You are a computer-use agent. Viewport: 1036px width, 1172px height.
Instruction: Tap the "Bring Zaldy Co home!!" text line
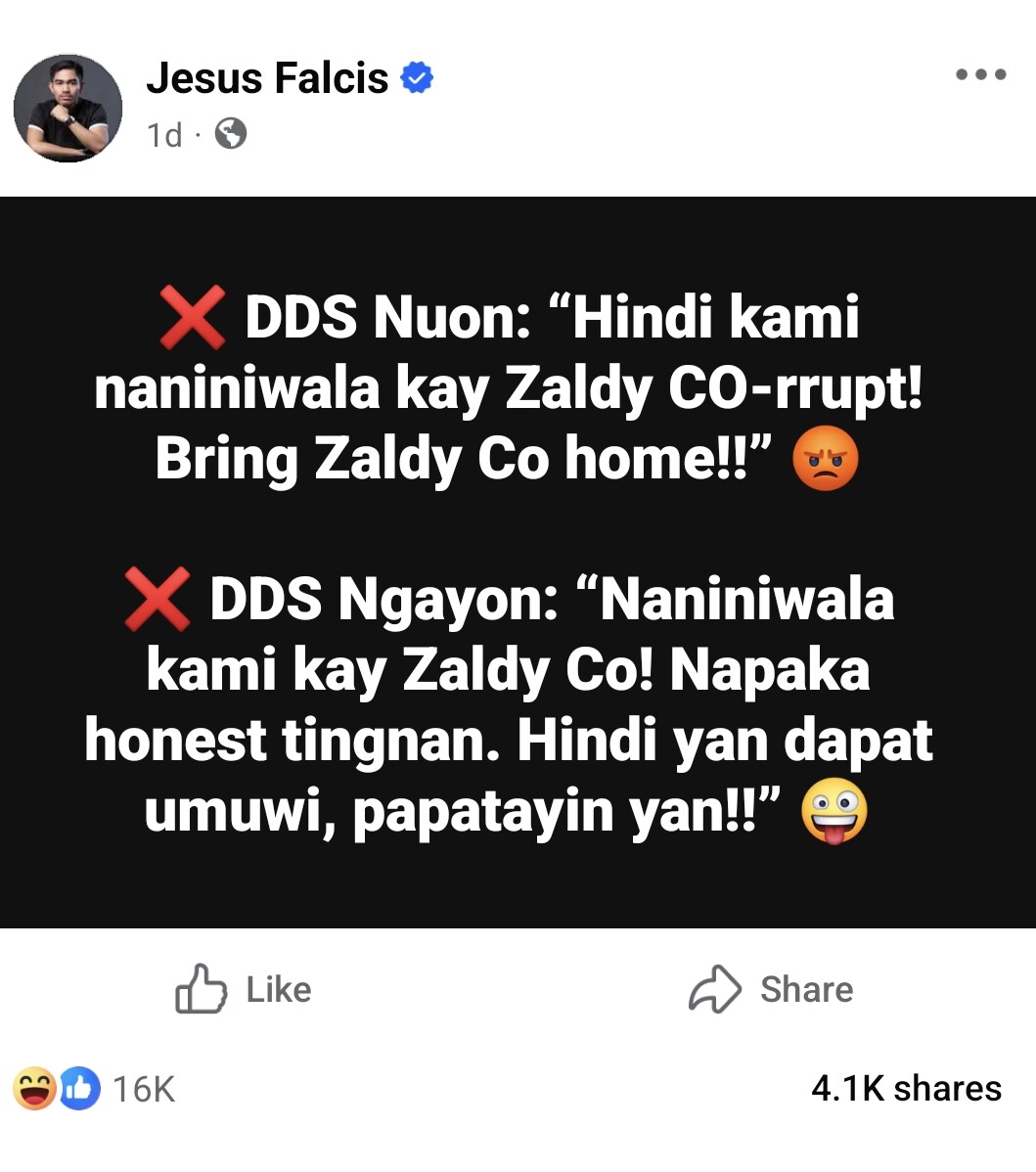465,459
